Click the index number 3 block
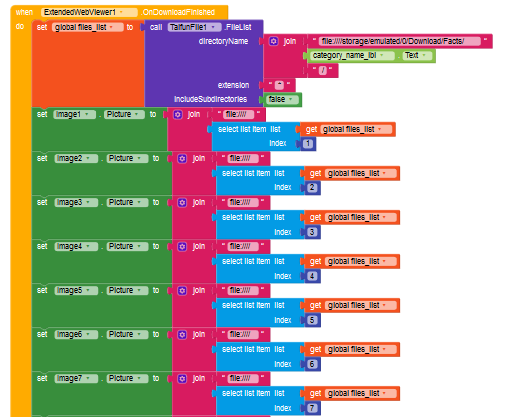 (312, 232)
